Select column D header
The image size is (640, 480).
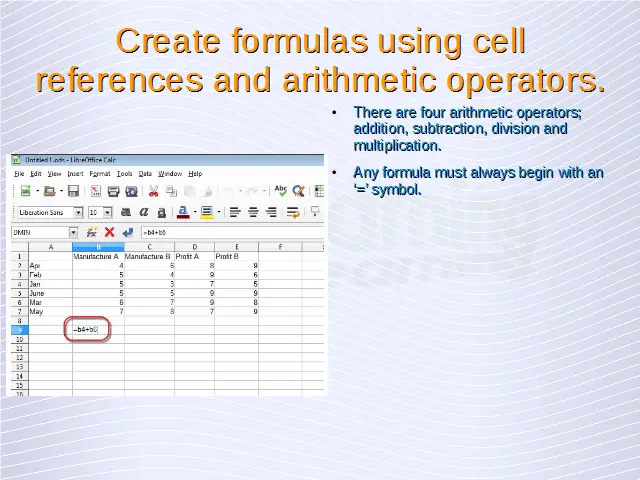point(193,246)
